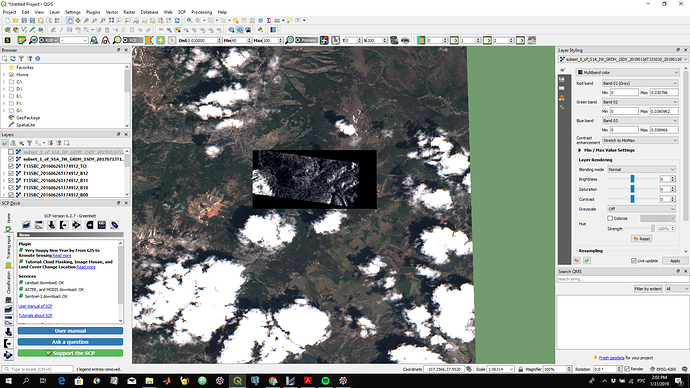Open the Raster menu
This screenshot has width=690, height=388.
pos(129,12)
